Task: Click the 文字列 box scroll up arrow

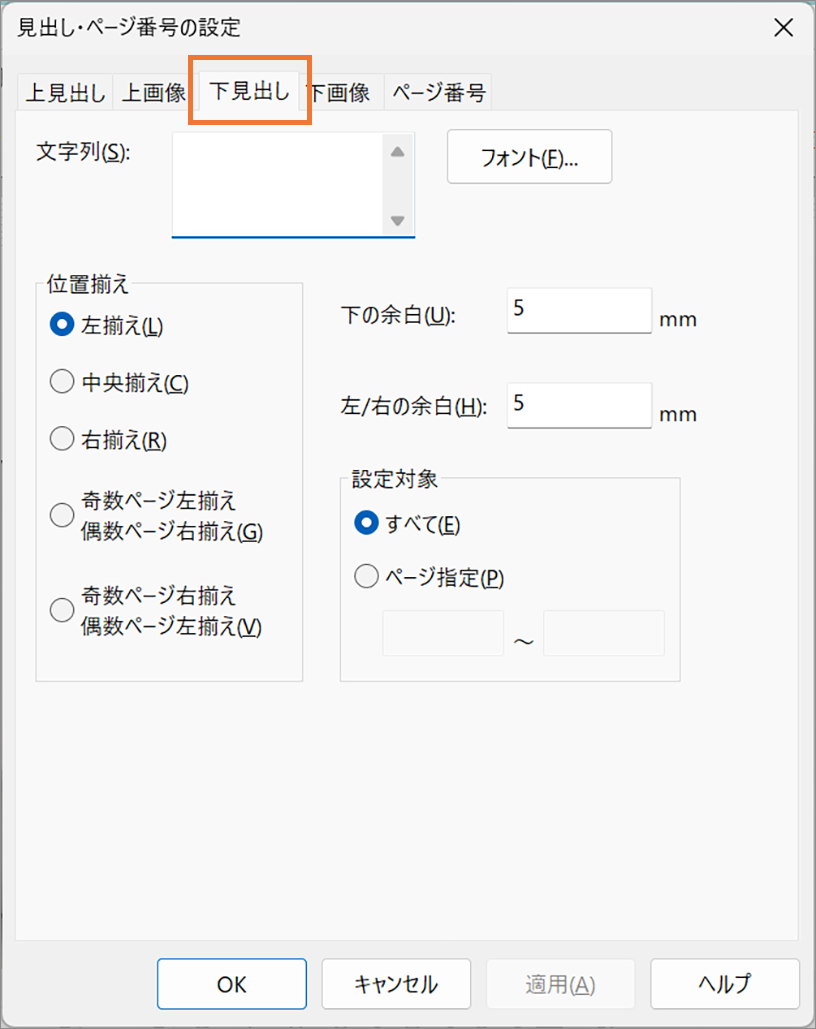Action: click(397, 152)
